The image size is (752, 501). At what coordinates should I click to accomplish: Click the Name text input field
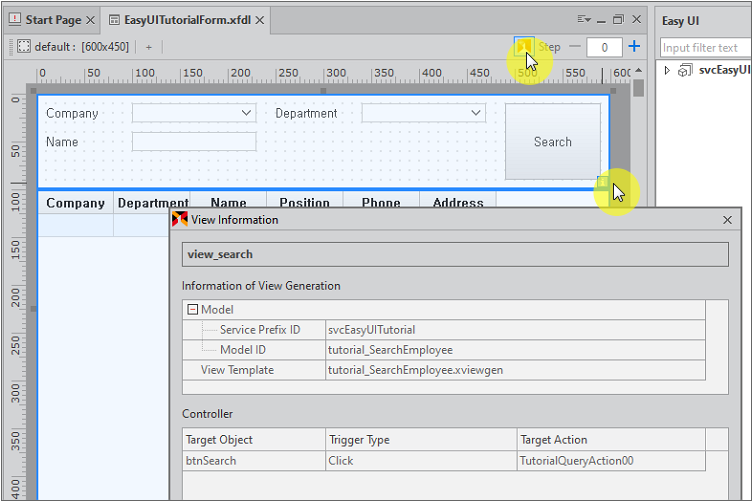click(194, 142)
